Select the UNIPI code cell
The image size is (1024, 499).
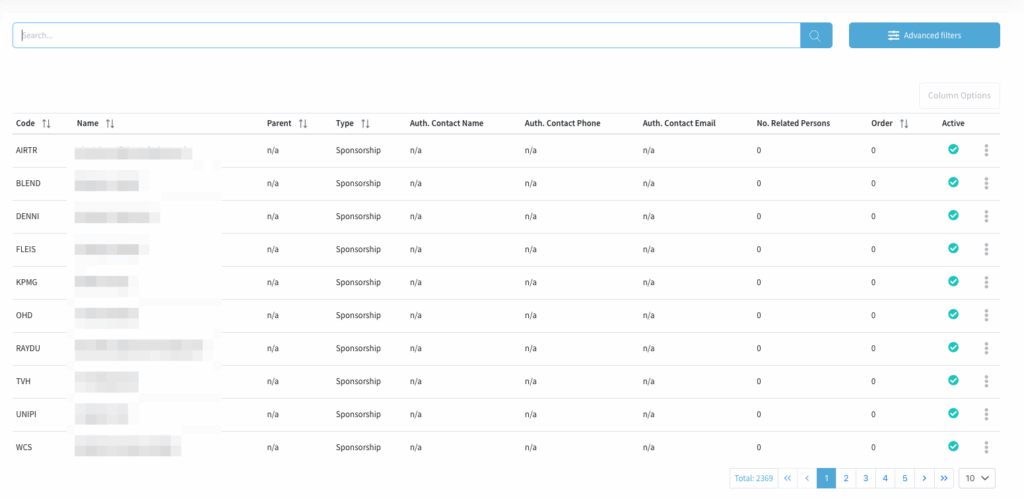click(x=27, y=415)
